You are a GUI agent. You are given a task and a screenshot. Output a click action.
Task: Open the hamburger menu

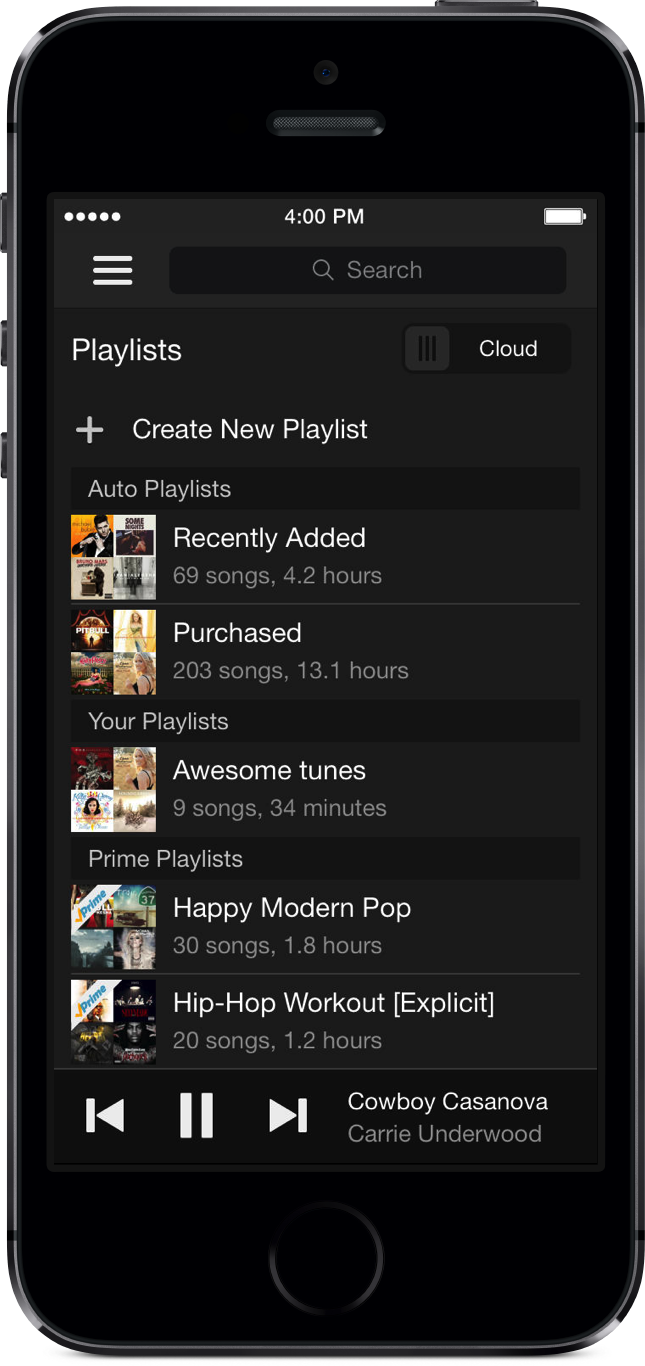tap(112, 270)
